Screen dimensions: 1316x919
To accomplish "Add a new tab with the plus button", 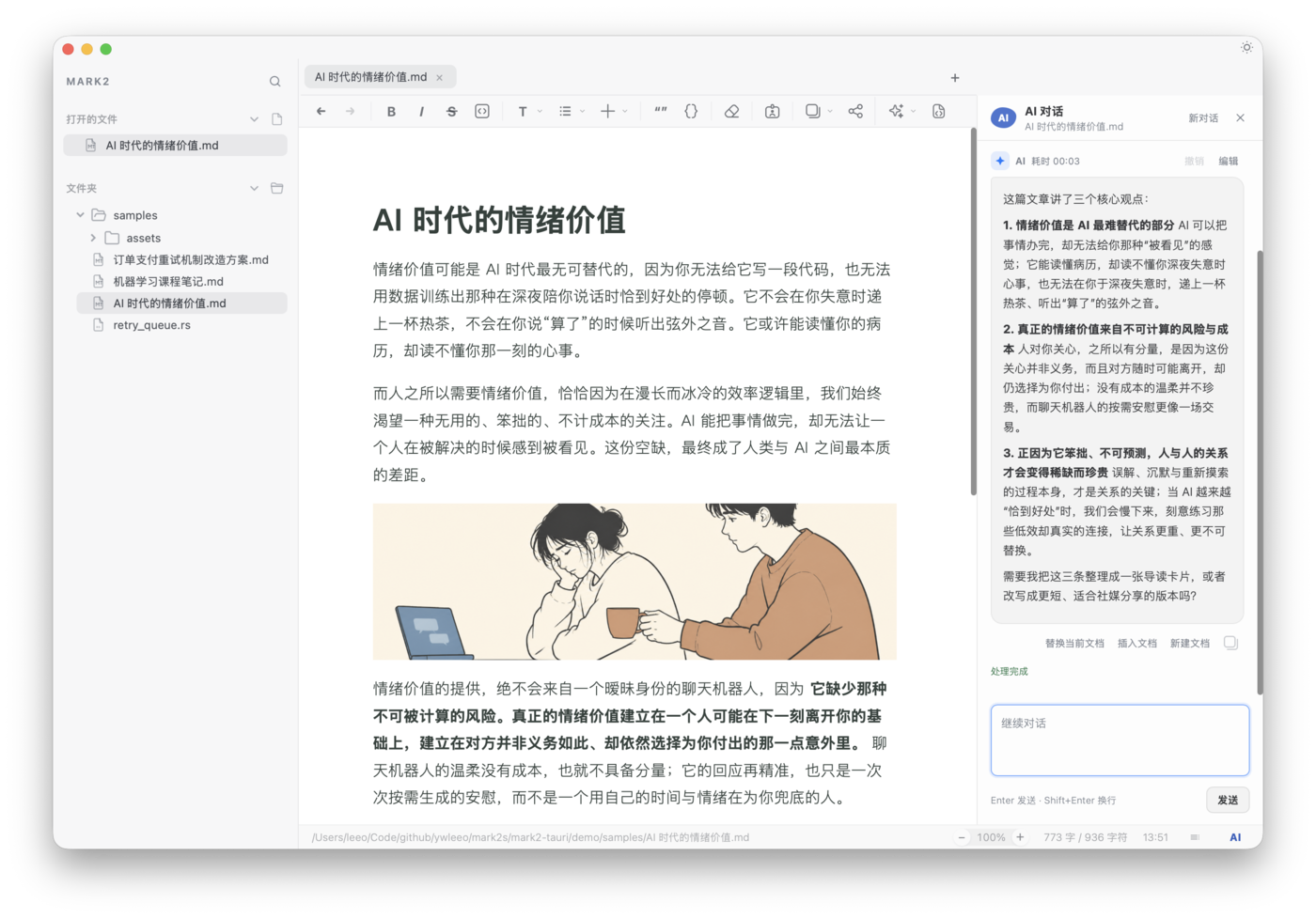I will pos(955,78).
